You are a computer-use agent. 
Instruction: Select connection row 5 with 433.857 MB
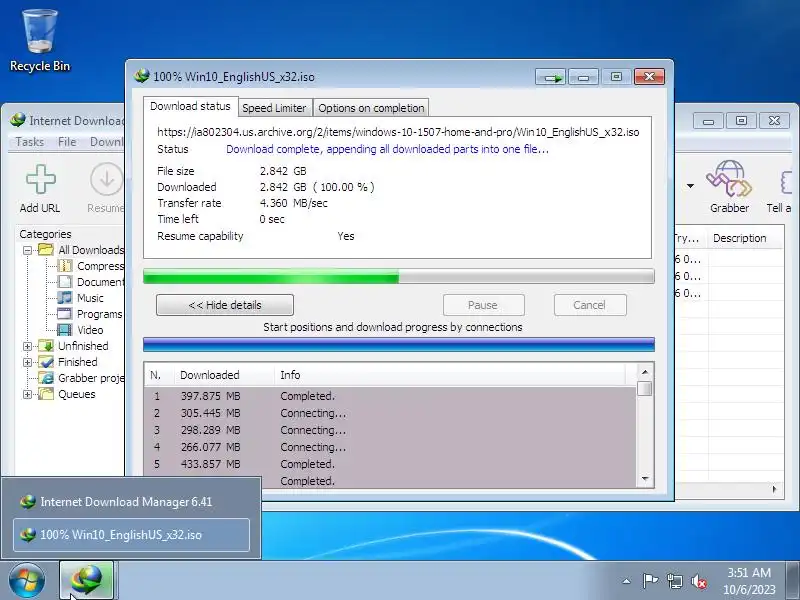coord(390,464)
